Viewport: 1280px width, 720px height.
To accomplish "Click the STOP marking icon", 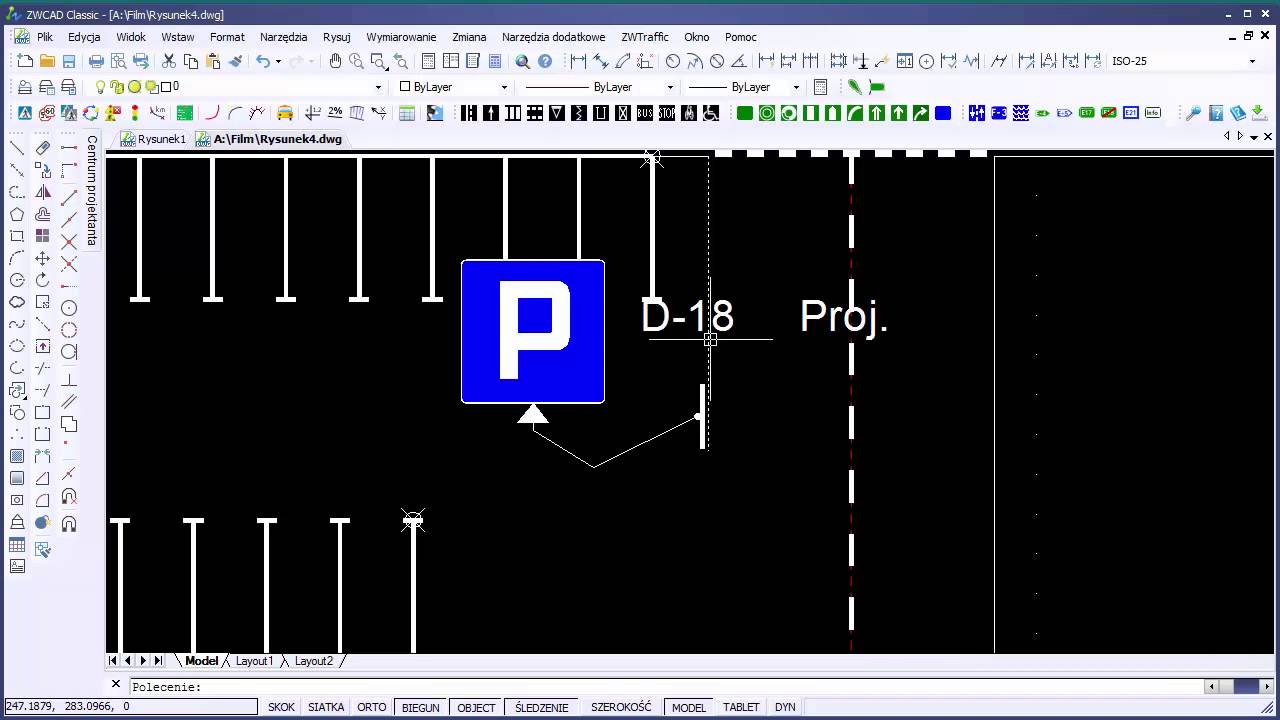I will coord(667,113).
